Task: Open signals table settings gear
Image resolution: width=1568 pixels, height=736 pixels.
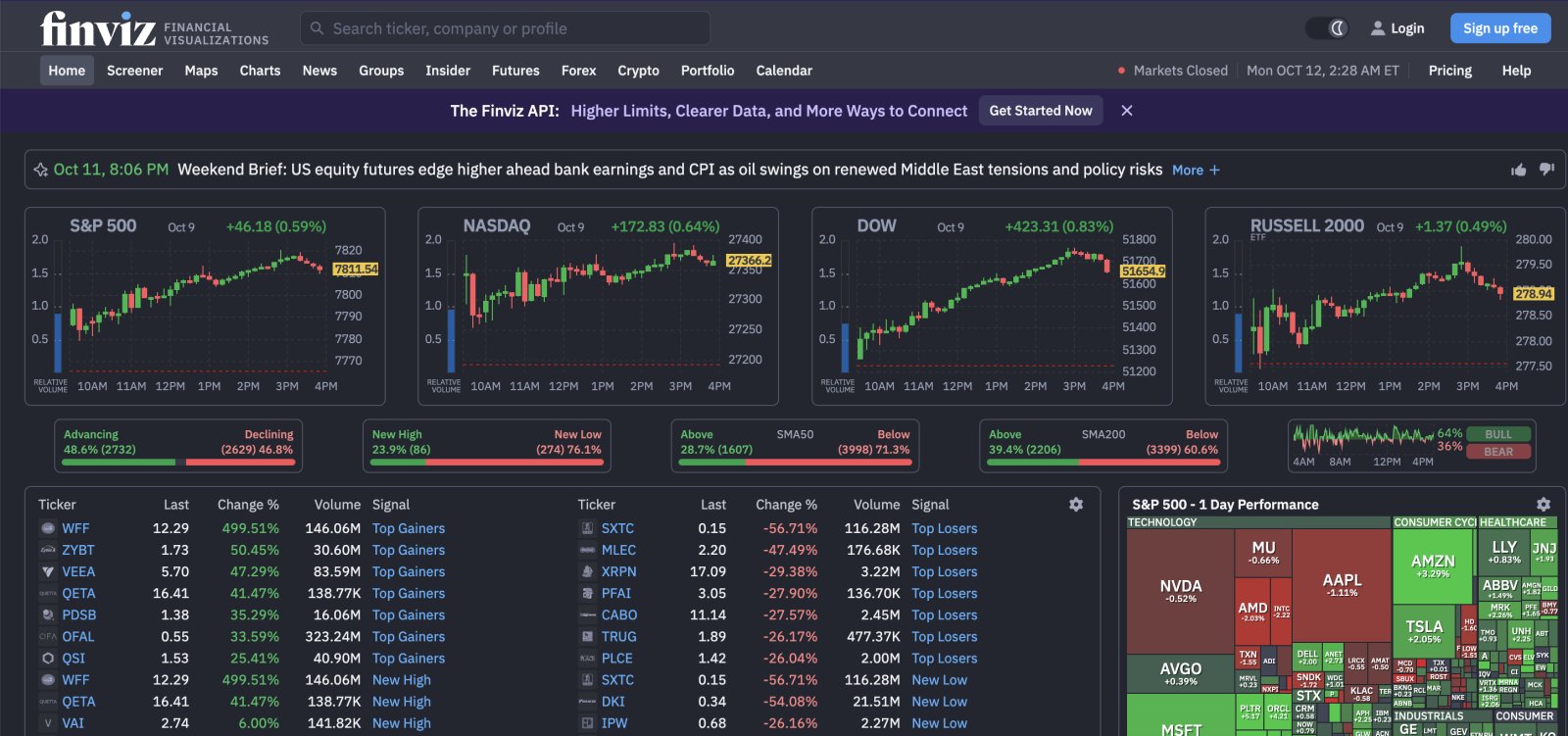Action: click(1076, 504)
